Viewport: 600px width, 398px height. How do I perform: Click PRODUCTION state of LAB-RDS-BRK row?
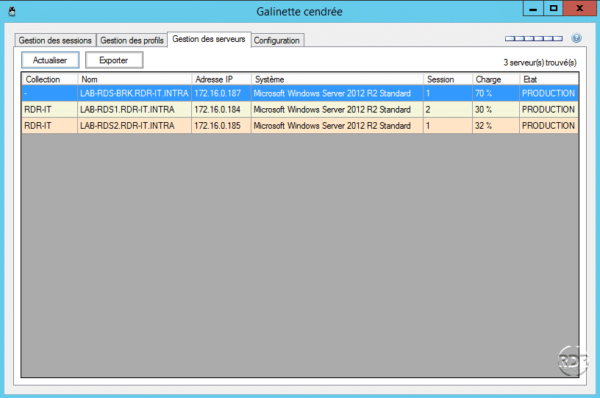click(x=549, y=93)
